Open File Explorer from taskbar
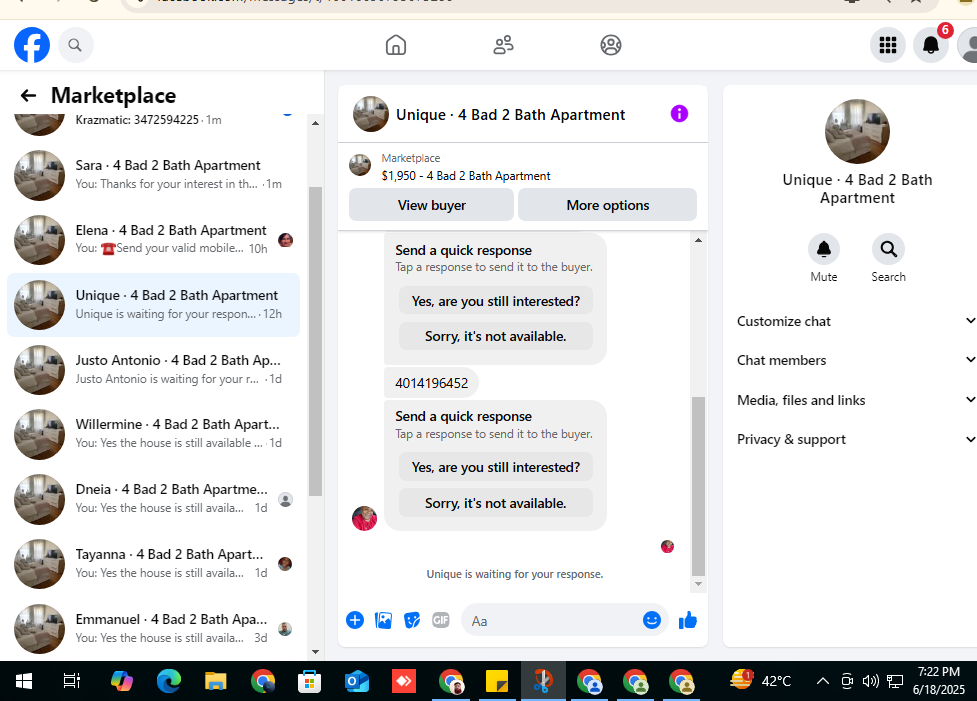Viewport: 977px width, 701px height. [216, 681]
